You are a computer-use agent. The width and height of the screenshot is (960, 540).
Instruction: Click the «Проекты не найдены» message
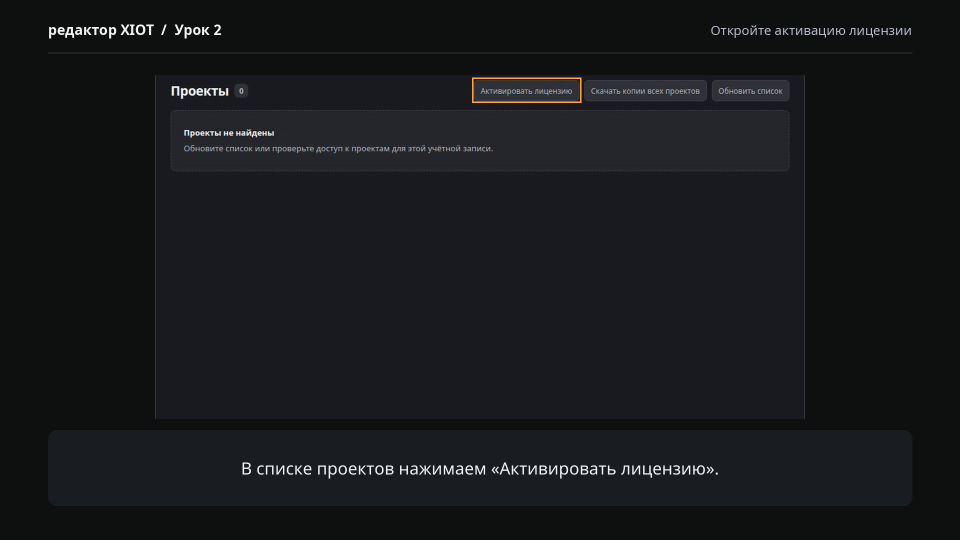[x=229, y=133]
